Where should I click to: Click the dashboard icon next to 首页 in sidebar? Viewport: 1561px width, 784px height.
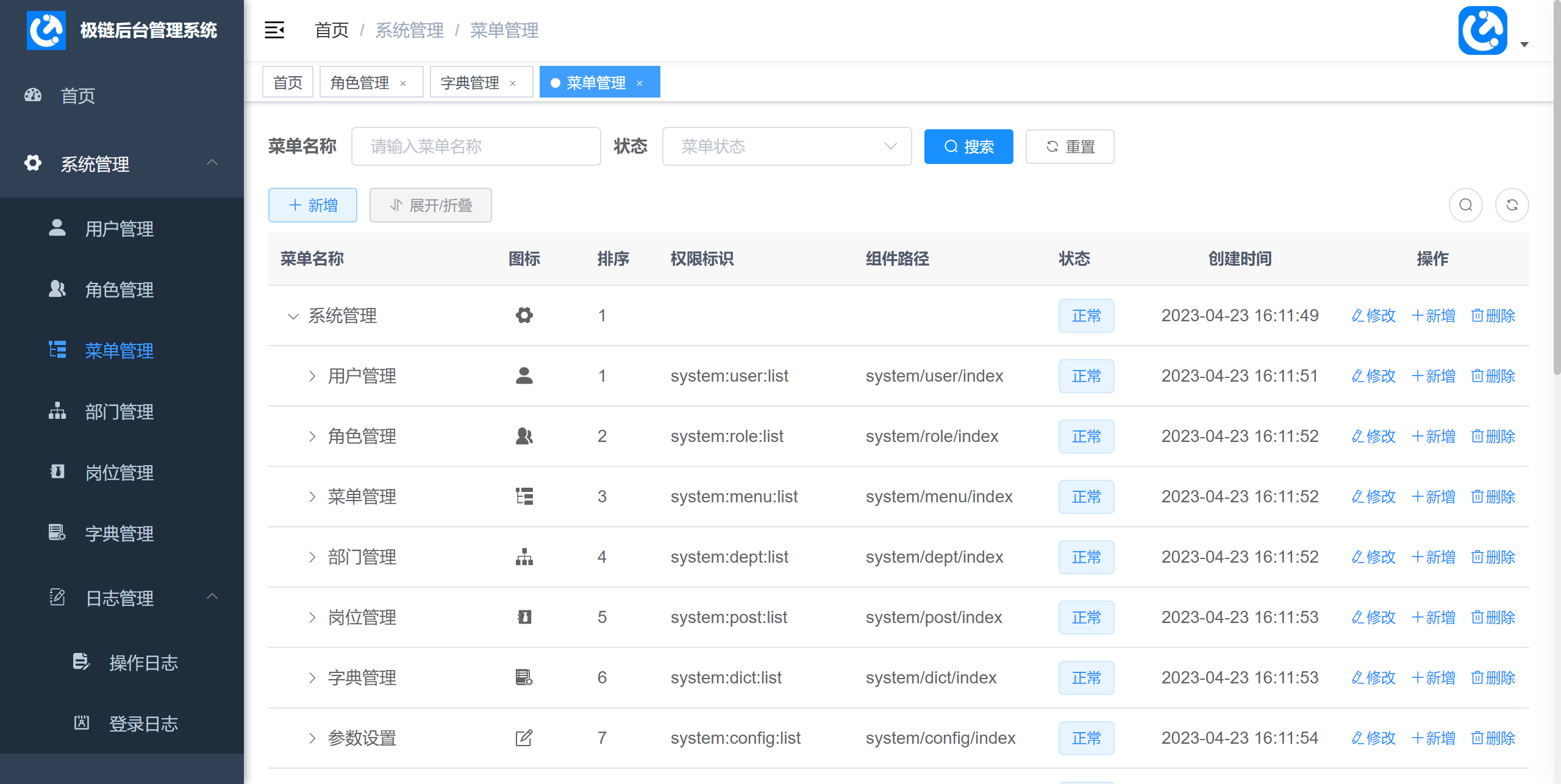pyautogui.click(x=33, y=95)
